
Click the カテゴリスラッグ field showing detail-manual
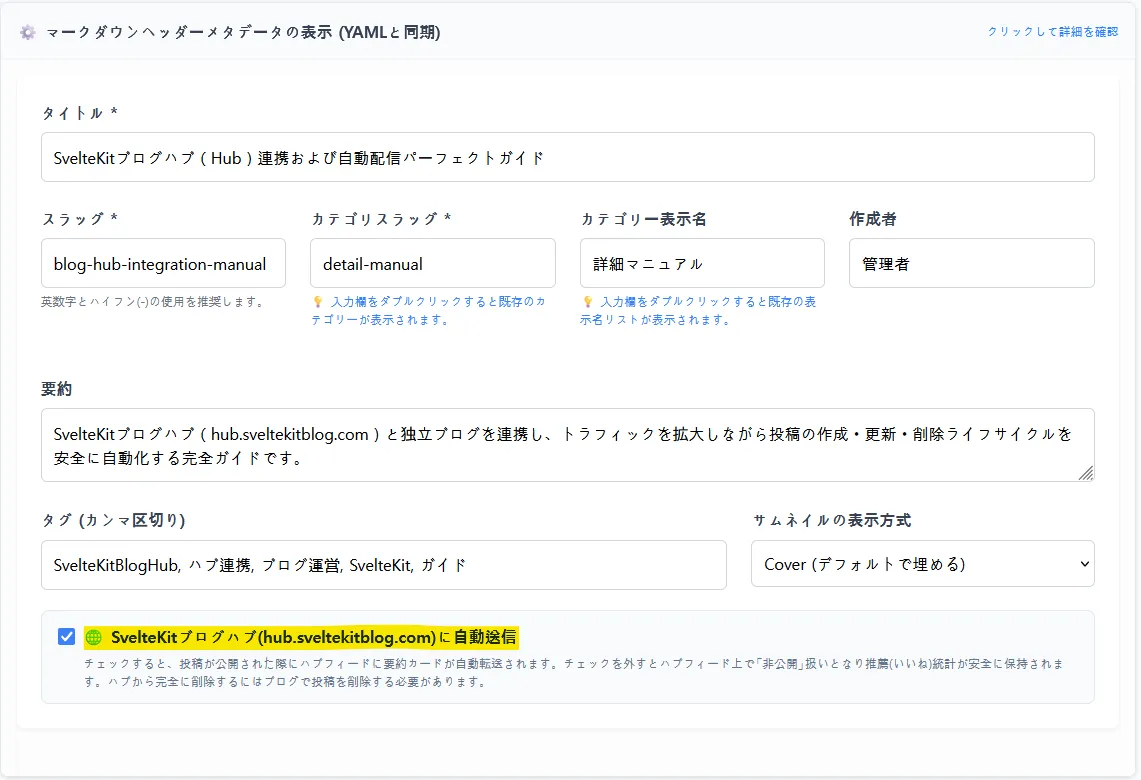click(x=432, y=263)
